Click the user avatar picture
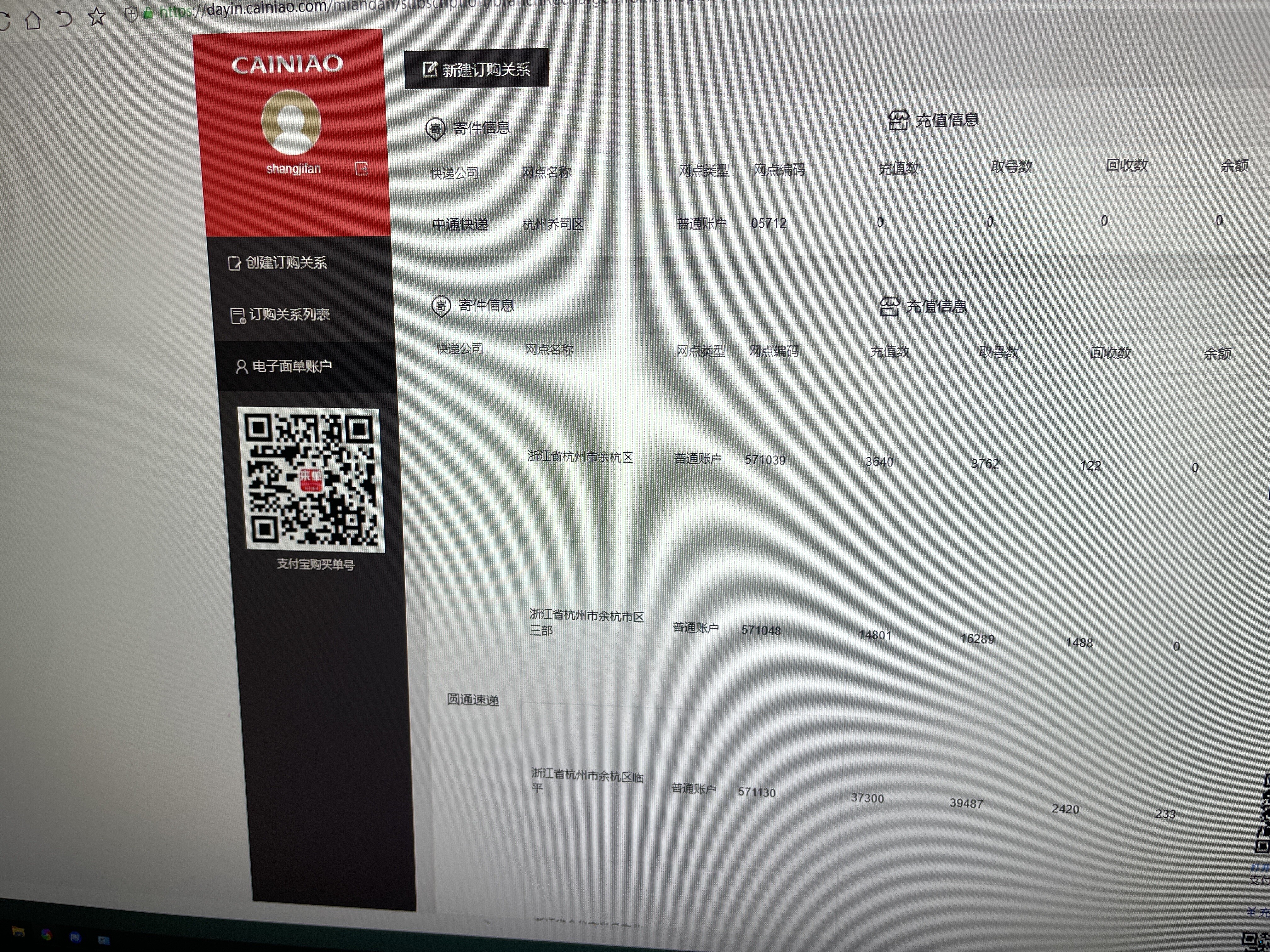 (291, 122)
